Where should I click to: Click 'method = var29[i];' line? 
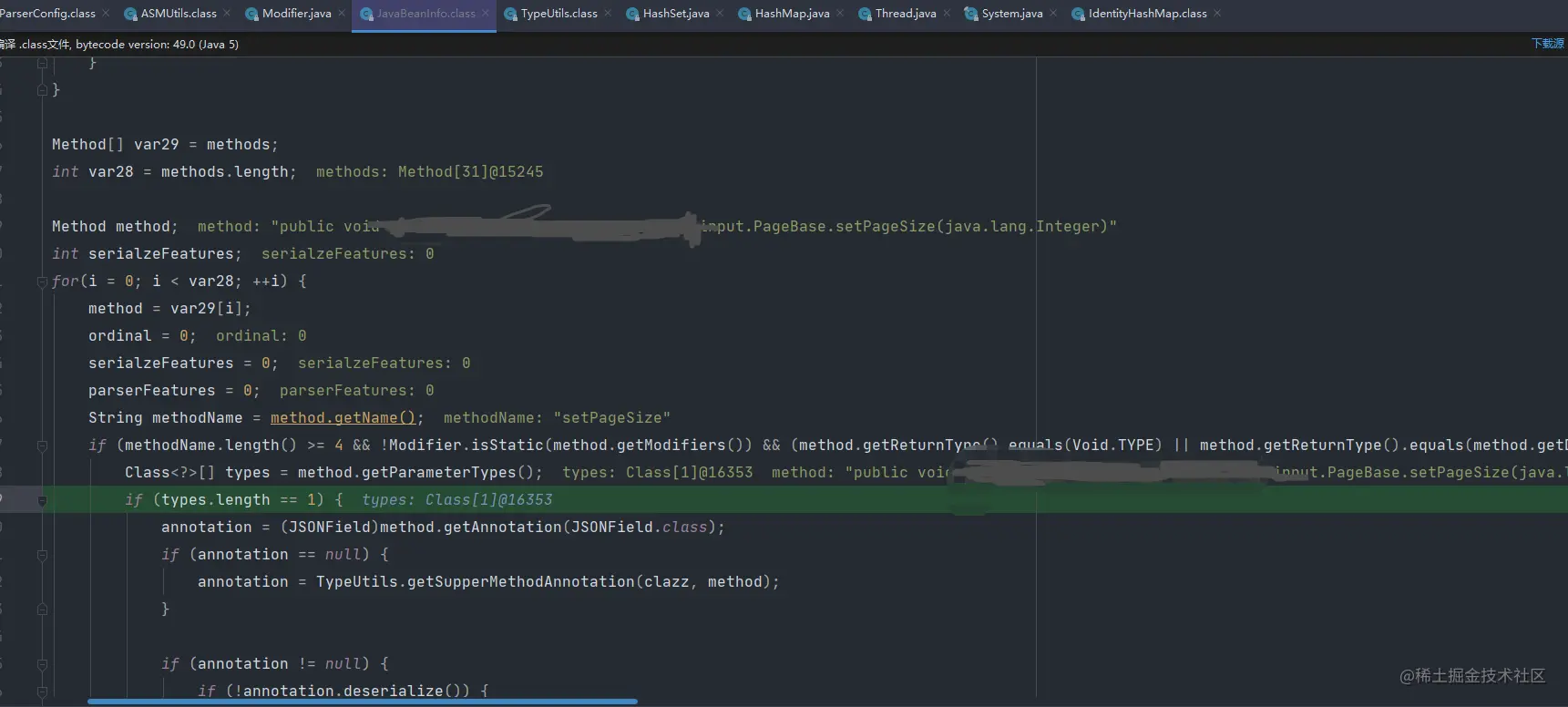click(x=169, y=308)
